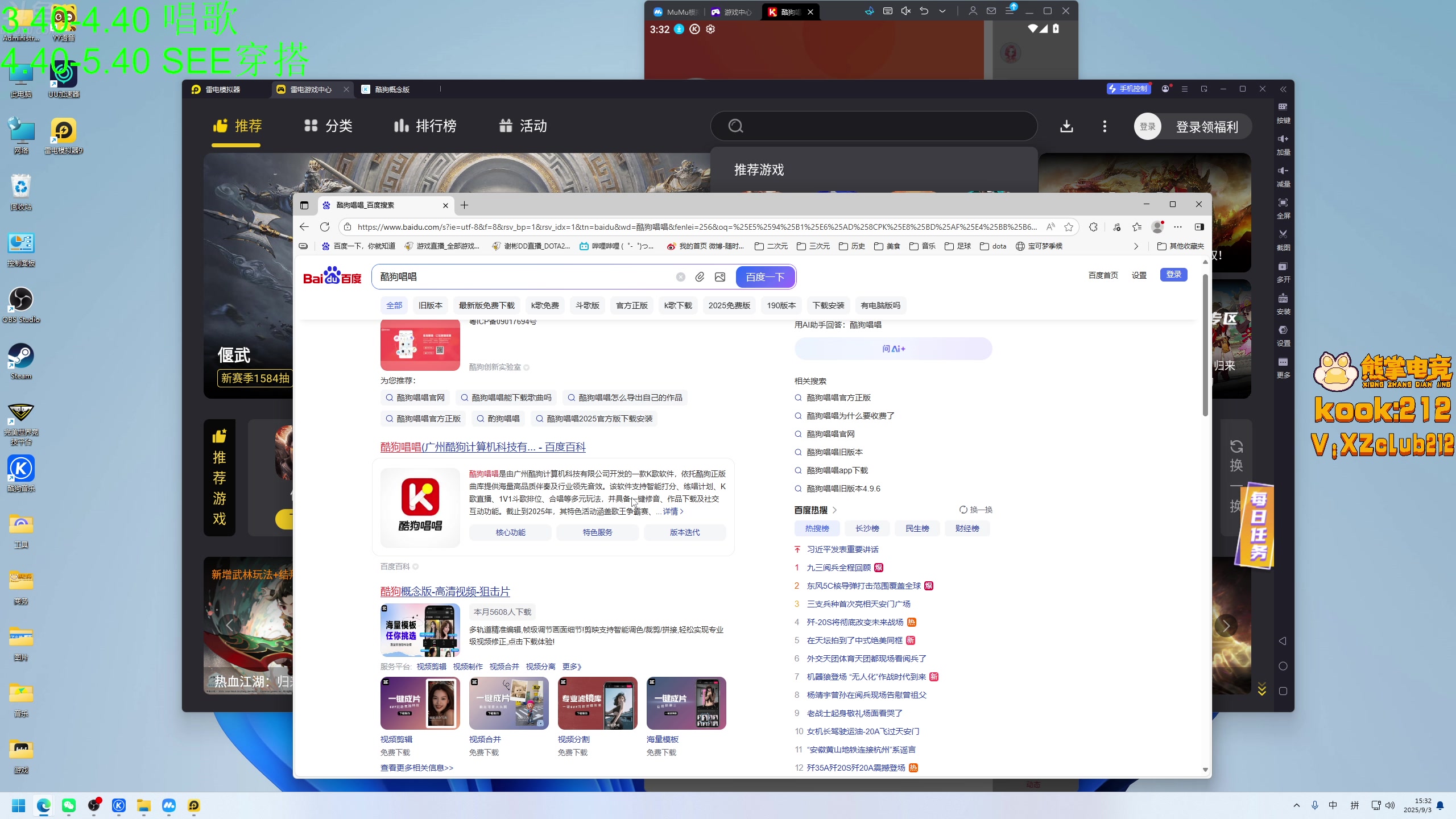Image resolution: width=1456 pixels, height=819 pixels.
Task: Select 排行榜 tab in LDPlayer game center
Action: coord(425,126)
